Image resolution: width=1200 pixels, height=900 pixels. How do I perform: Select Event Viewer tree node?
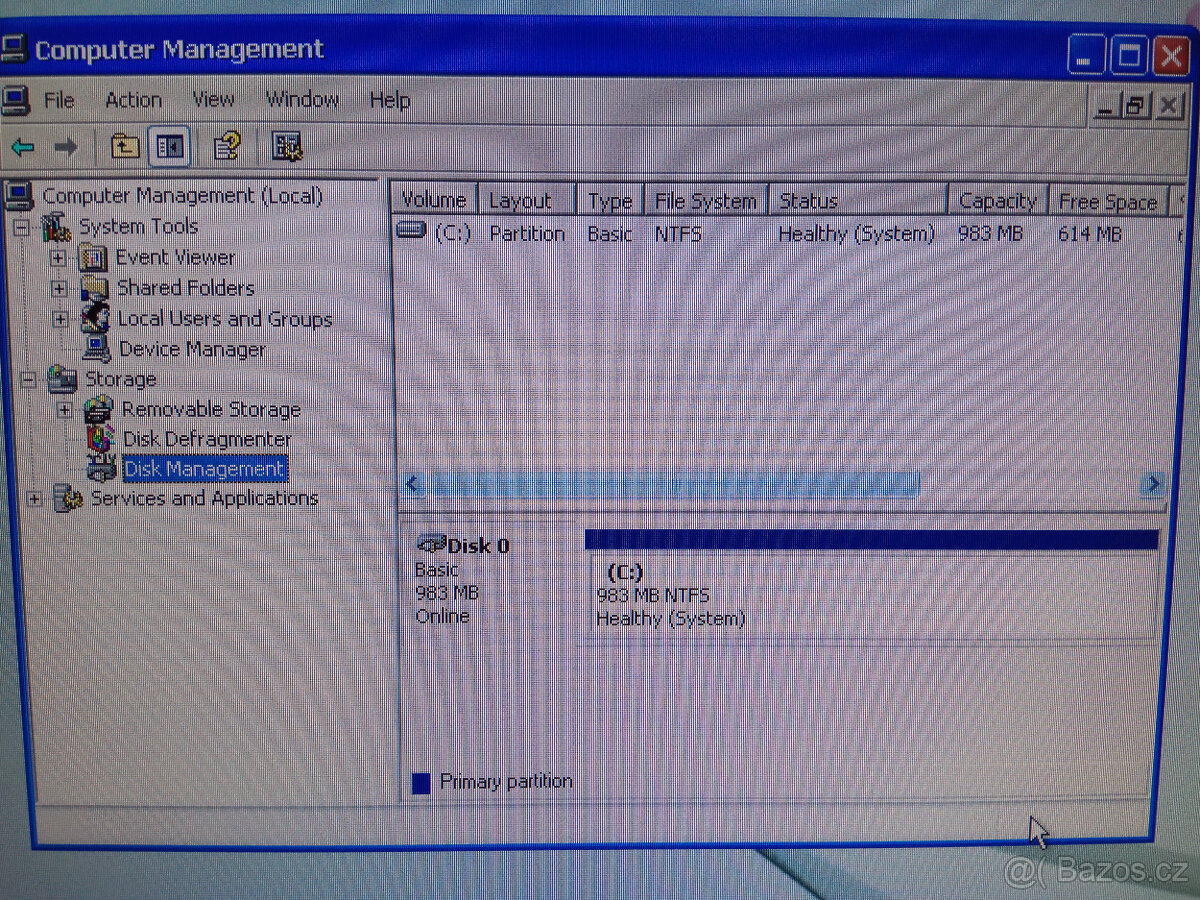[174, 258]
